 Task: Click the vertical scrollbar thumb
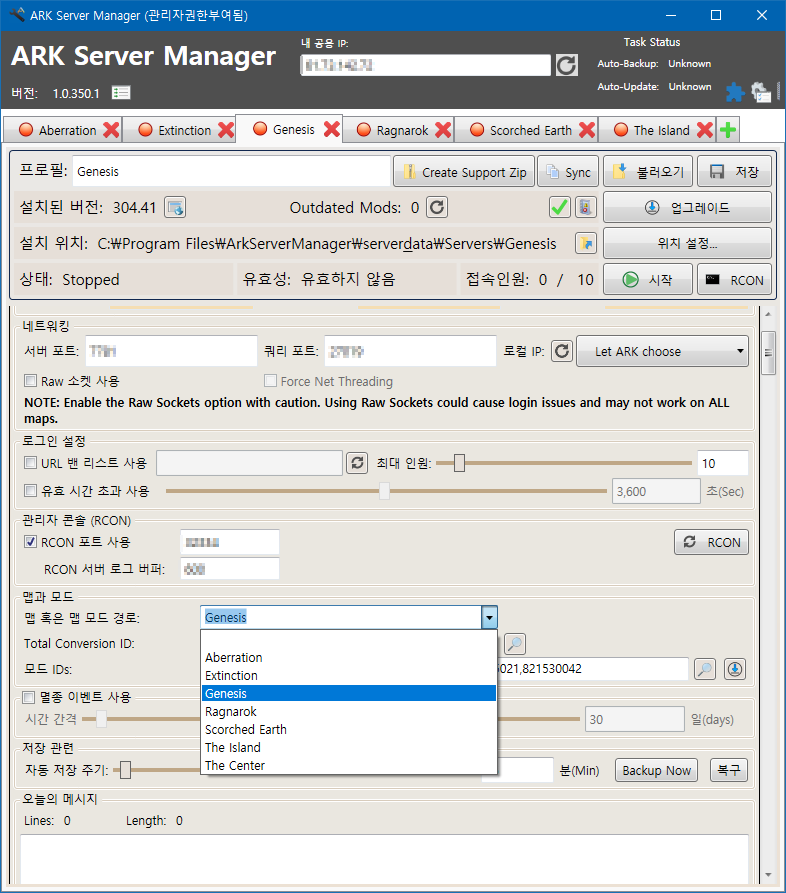coord(768,353)
